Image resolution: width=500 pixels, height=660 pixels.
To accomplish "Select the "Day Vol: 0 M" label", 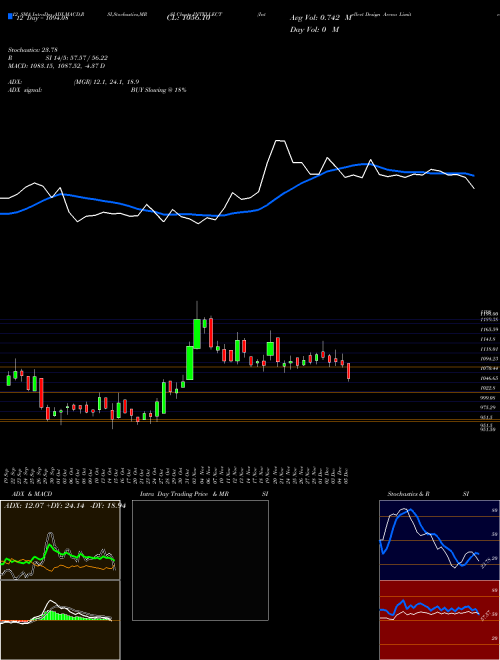I will click(x=314, y=30).
